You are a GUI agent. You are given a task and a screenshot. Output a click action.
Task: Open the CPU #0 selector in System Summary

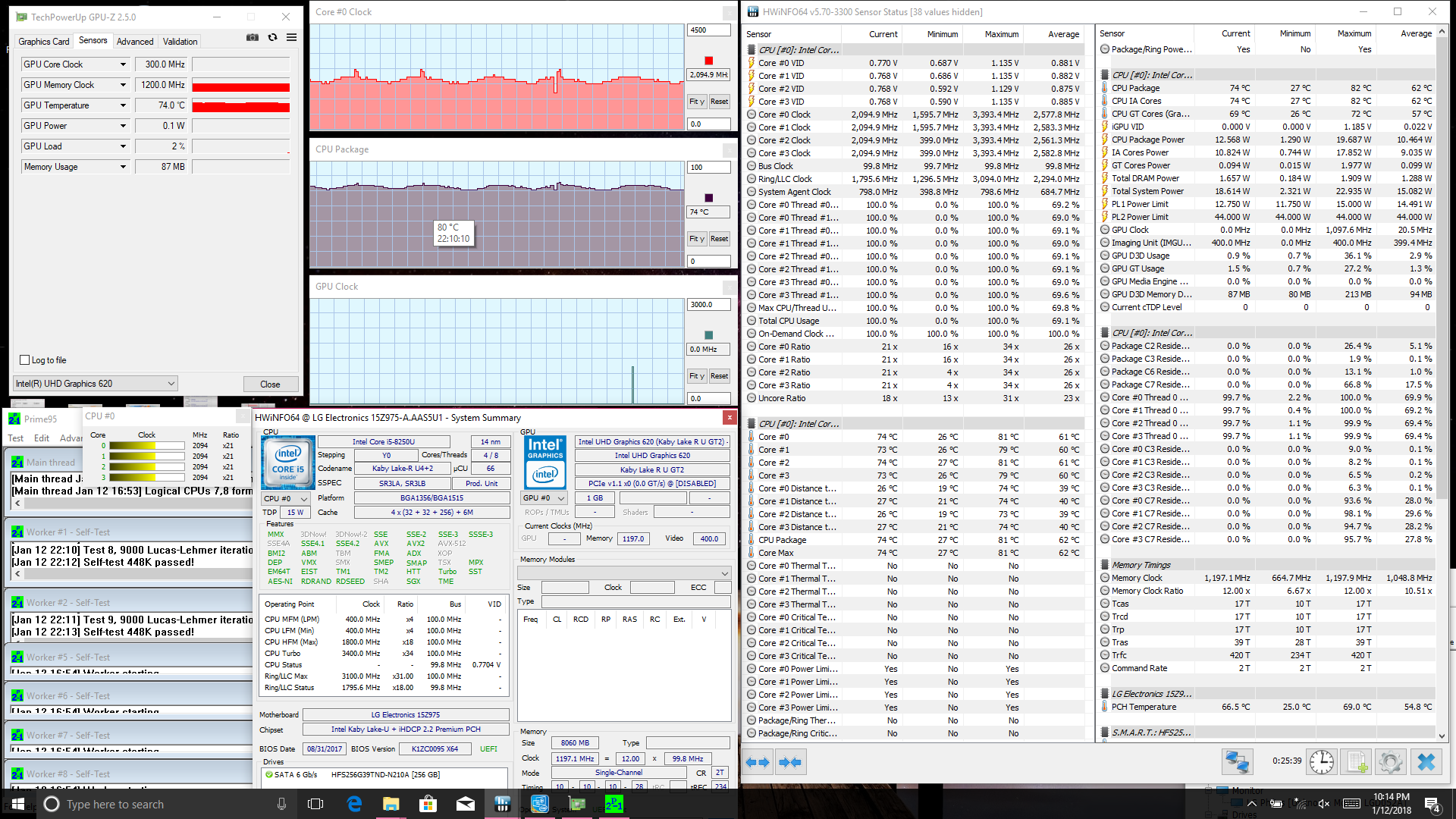click(286, 499)
